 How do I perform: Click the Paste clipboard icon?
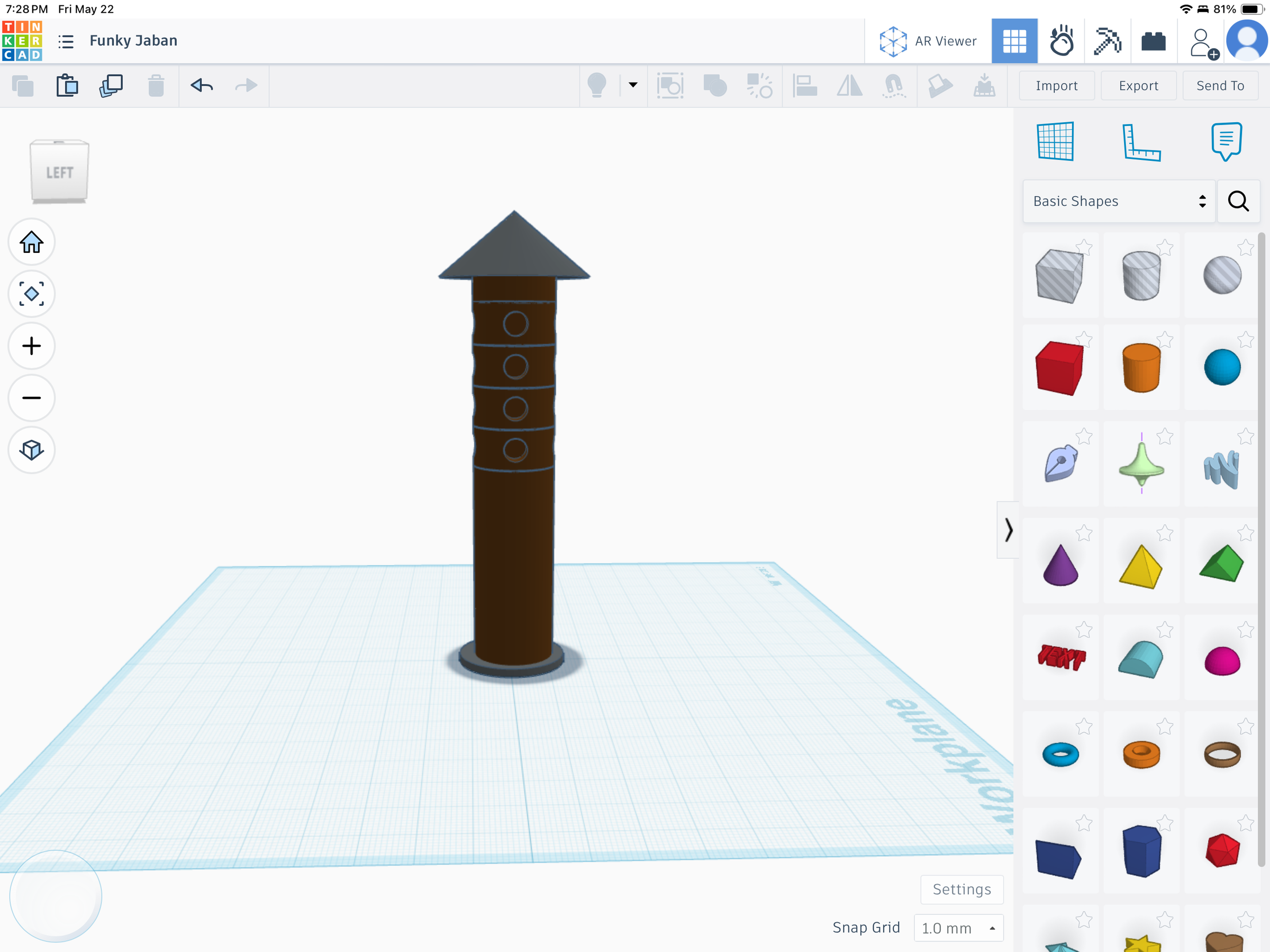pyautogui.click(x=67, y=86)
